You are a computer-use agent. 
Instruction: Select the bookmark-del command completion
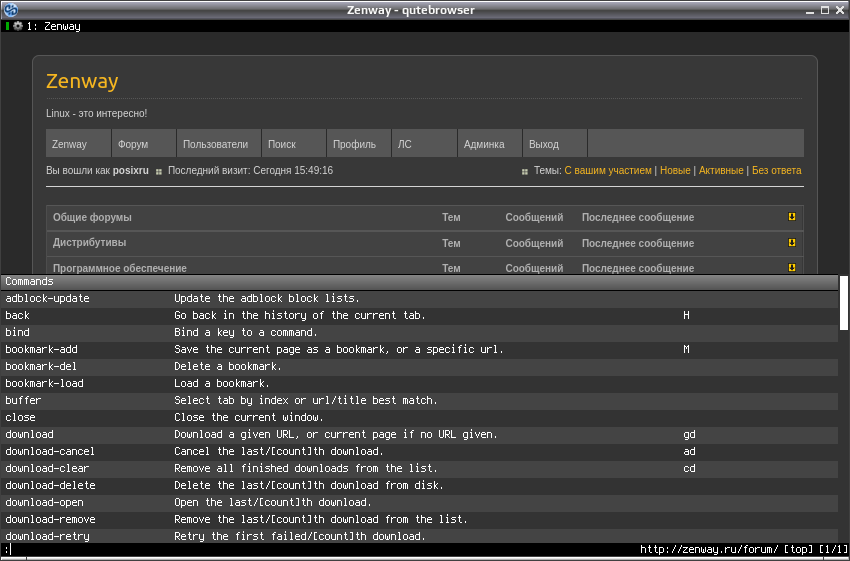(x=419, y=366)
